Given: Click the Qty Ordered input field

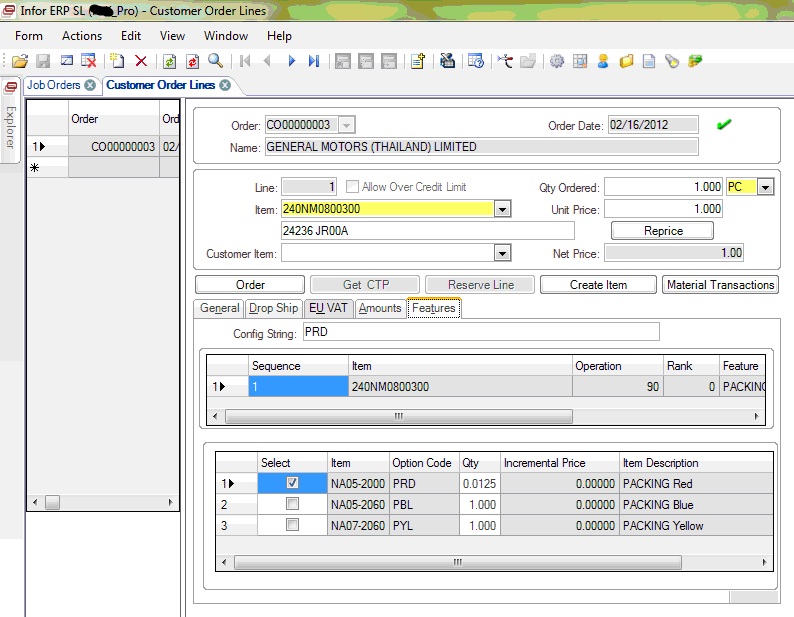Looking at the screenshot, I should 663,187.
